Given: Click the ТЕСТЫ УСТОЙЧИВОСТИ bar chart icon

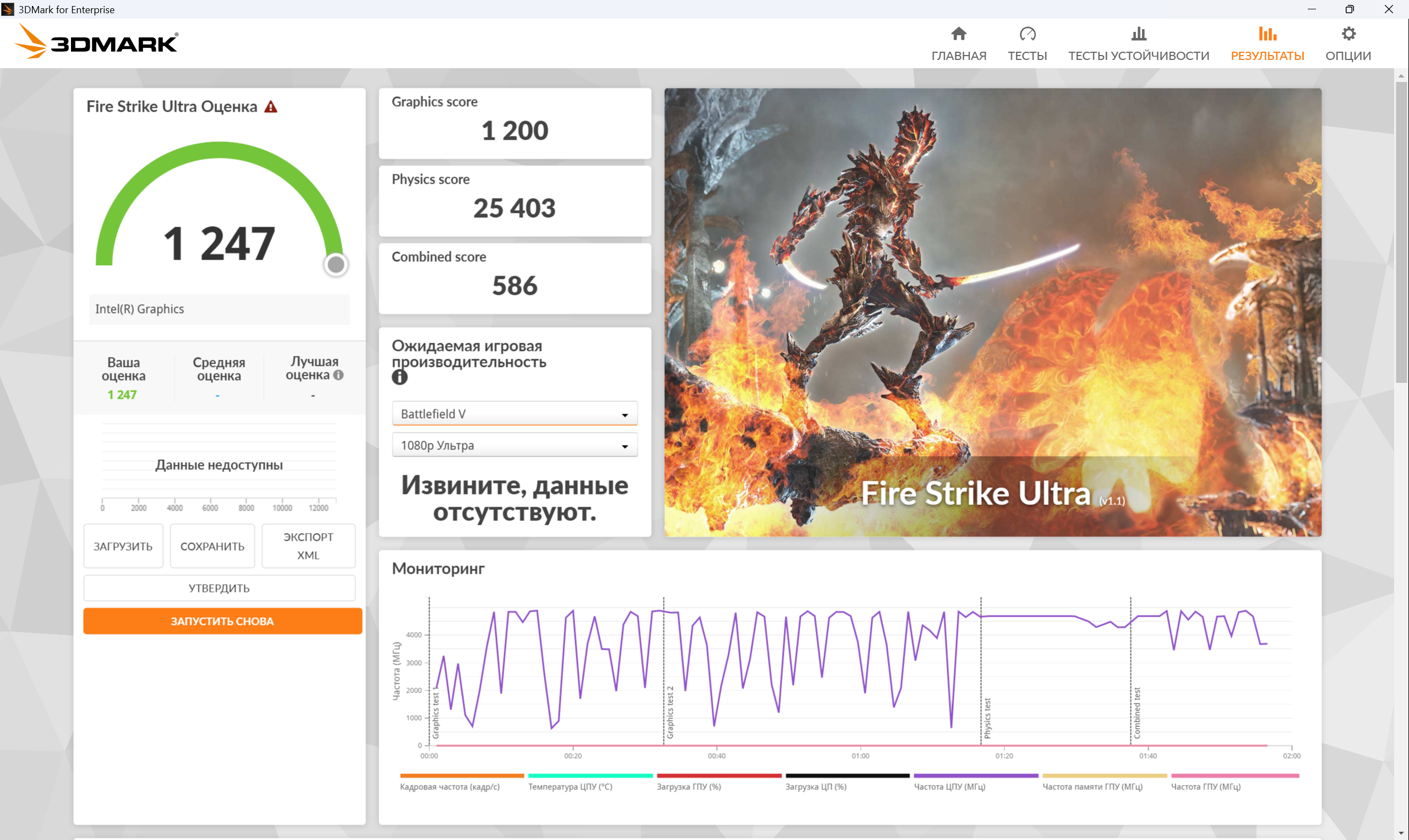Looking at the screenshot, I should pos(1138,34).
